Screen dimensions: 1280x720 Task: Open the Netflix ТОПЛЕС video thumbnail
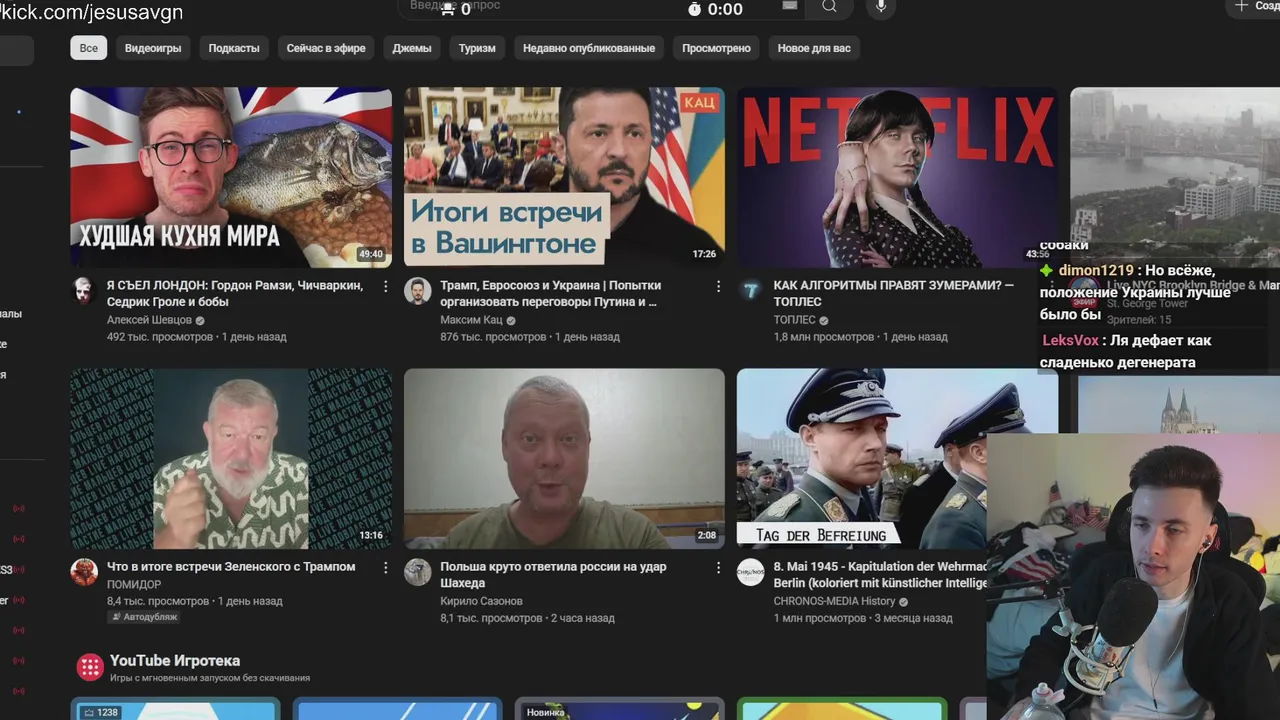click(x=897, y=177)
